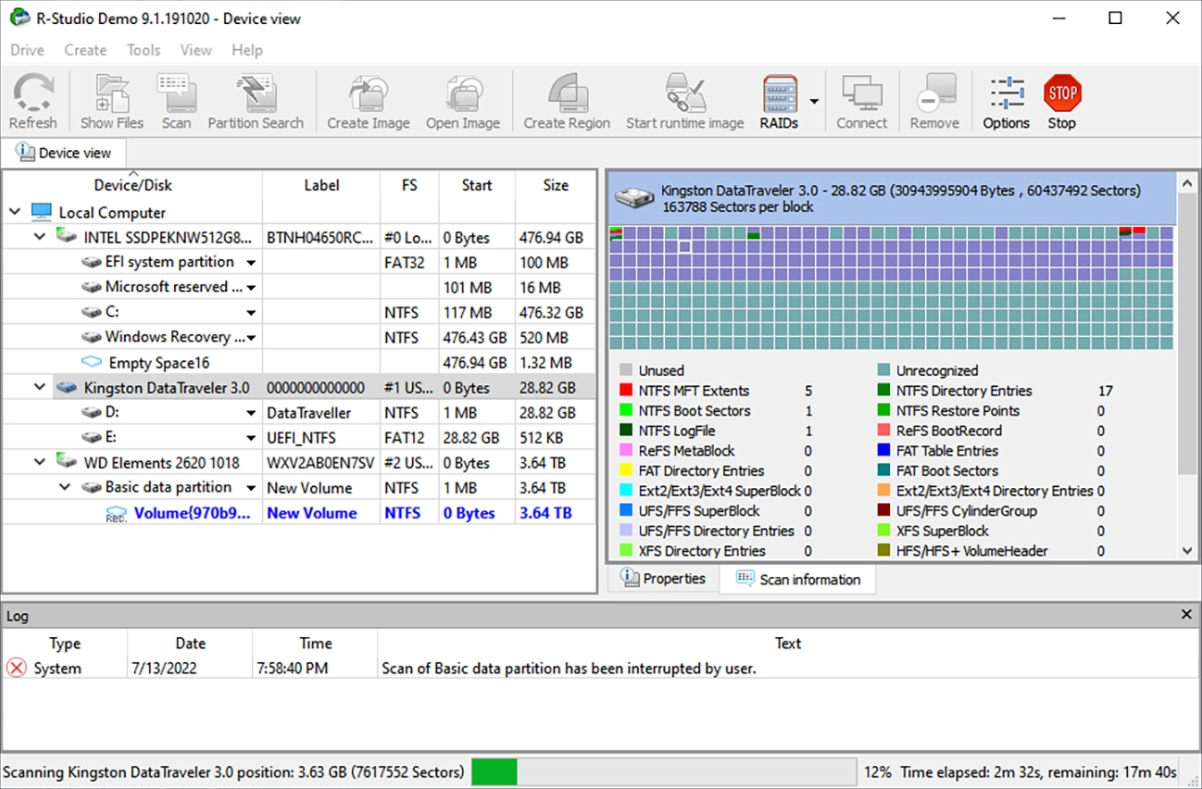Click the NTFS Directory Entries legend entry
This screenshot has width=1202, height=789.
(x=964, y=390)
